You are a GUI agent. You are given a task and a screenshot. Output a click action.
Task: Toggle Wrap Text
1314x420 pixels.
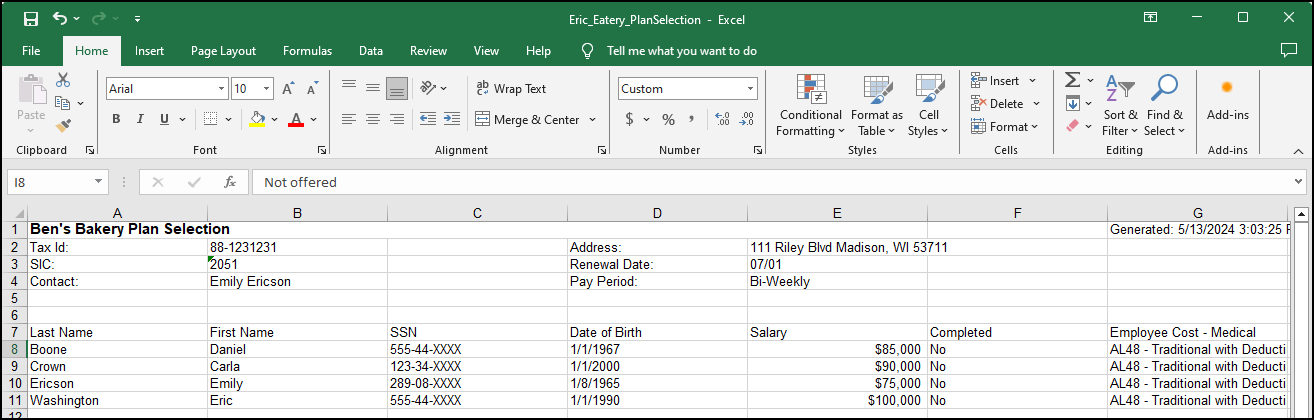point(511,88)
